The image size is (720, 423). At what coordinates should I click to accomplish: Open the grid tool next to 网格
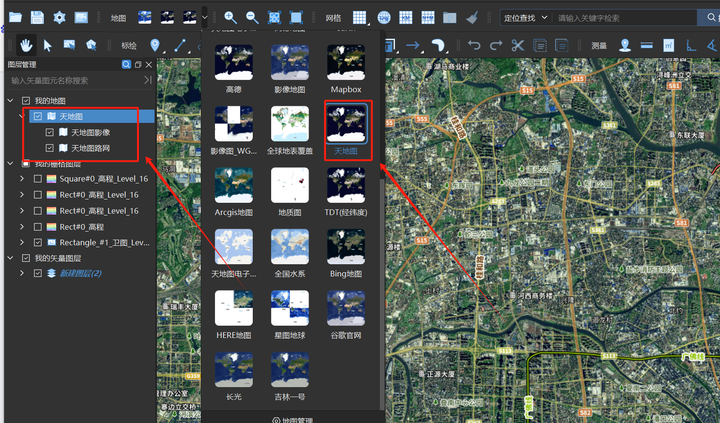[360, 17]
